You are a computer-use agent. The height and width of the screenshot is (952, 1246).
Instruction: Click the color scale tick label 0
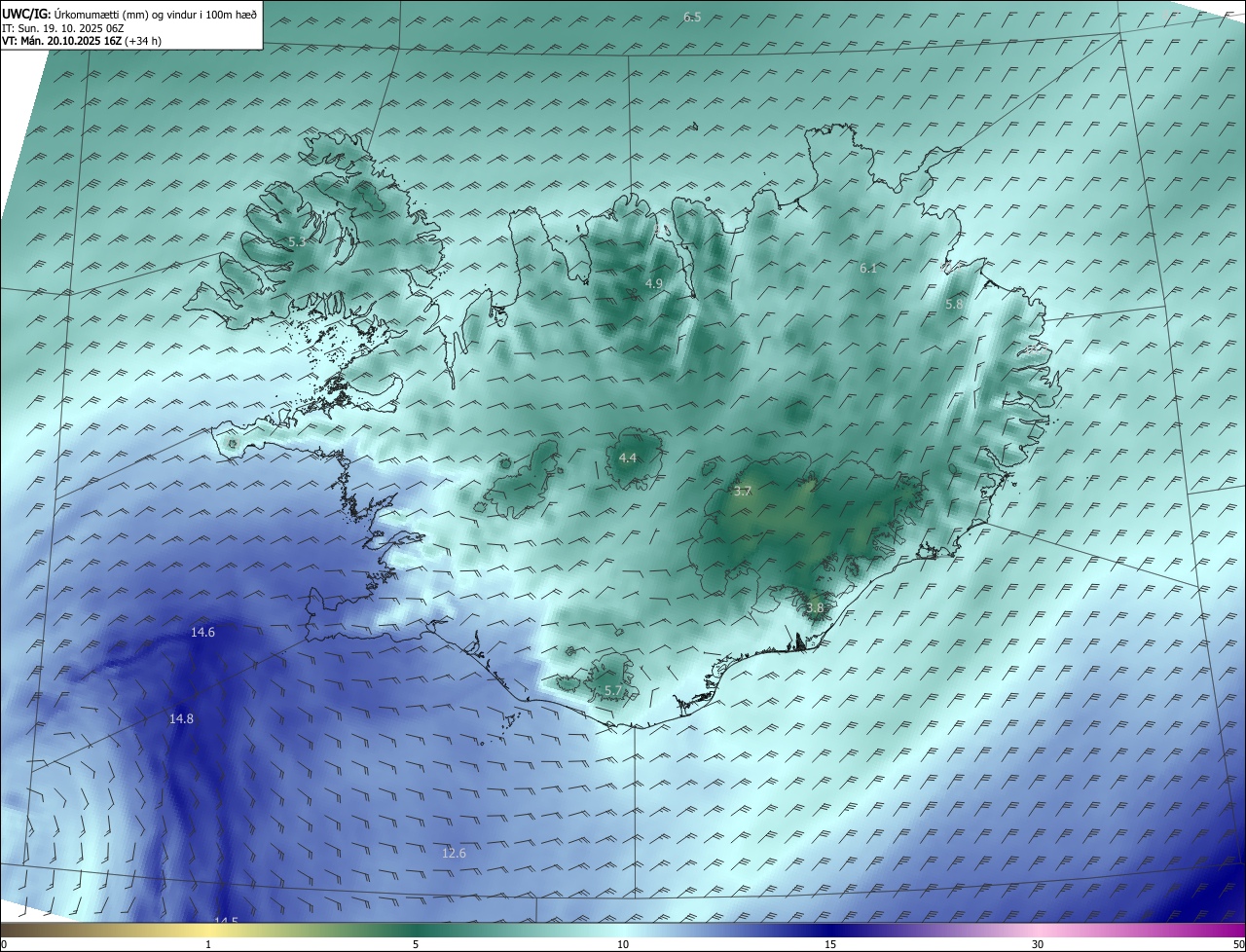4,944
